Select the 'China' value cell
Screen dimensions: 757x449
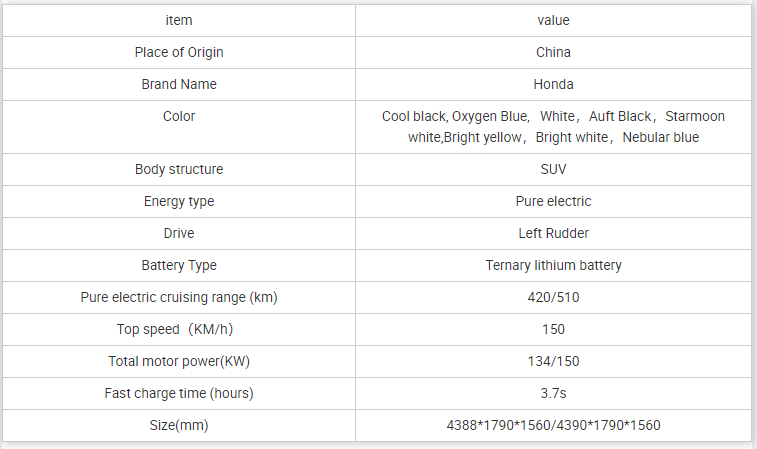tap(553, 53)
